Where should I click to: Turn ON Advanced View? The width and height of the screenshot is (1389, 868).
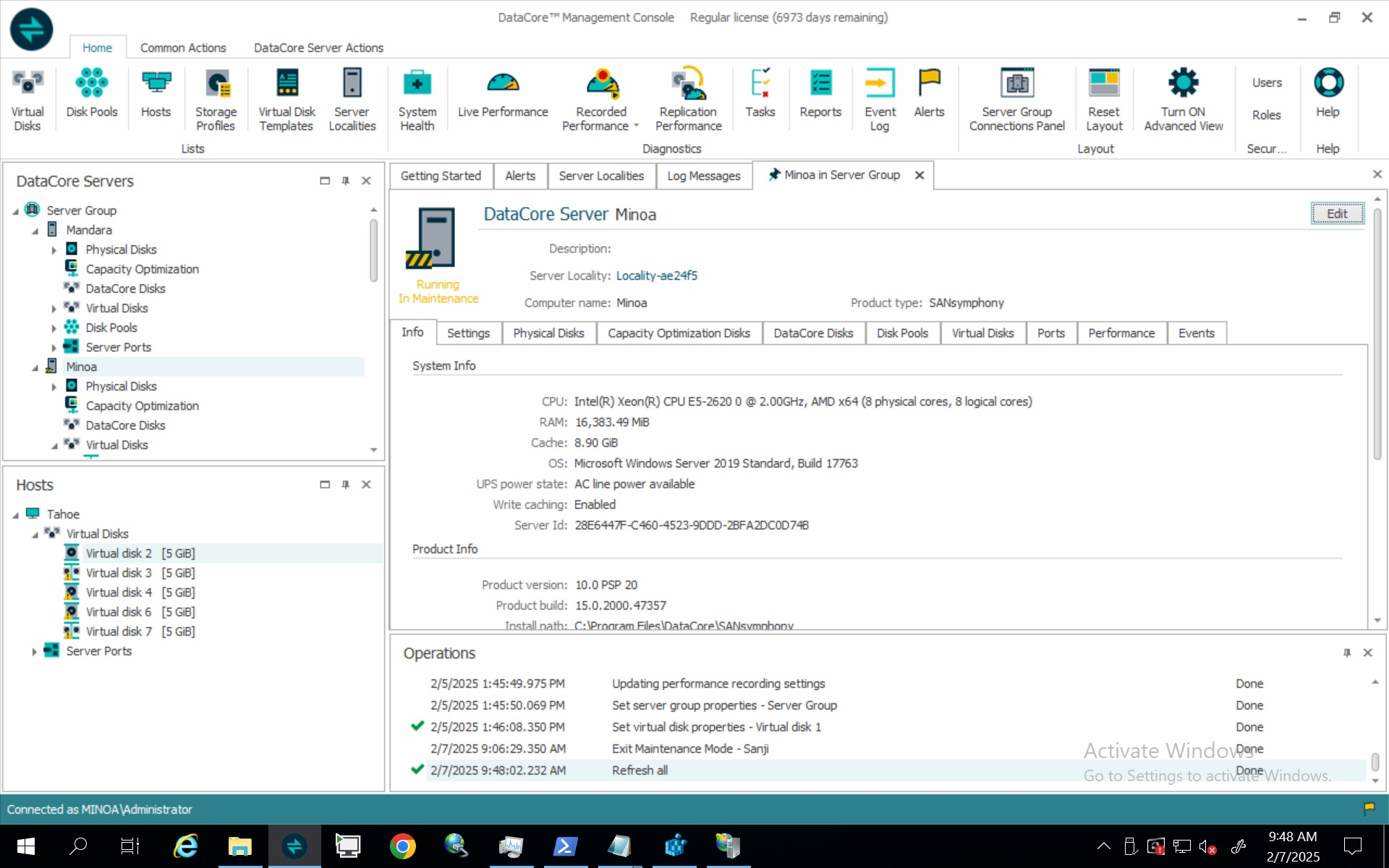click(x=1184, y=99)
